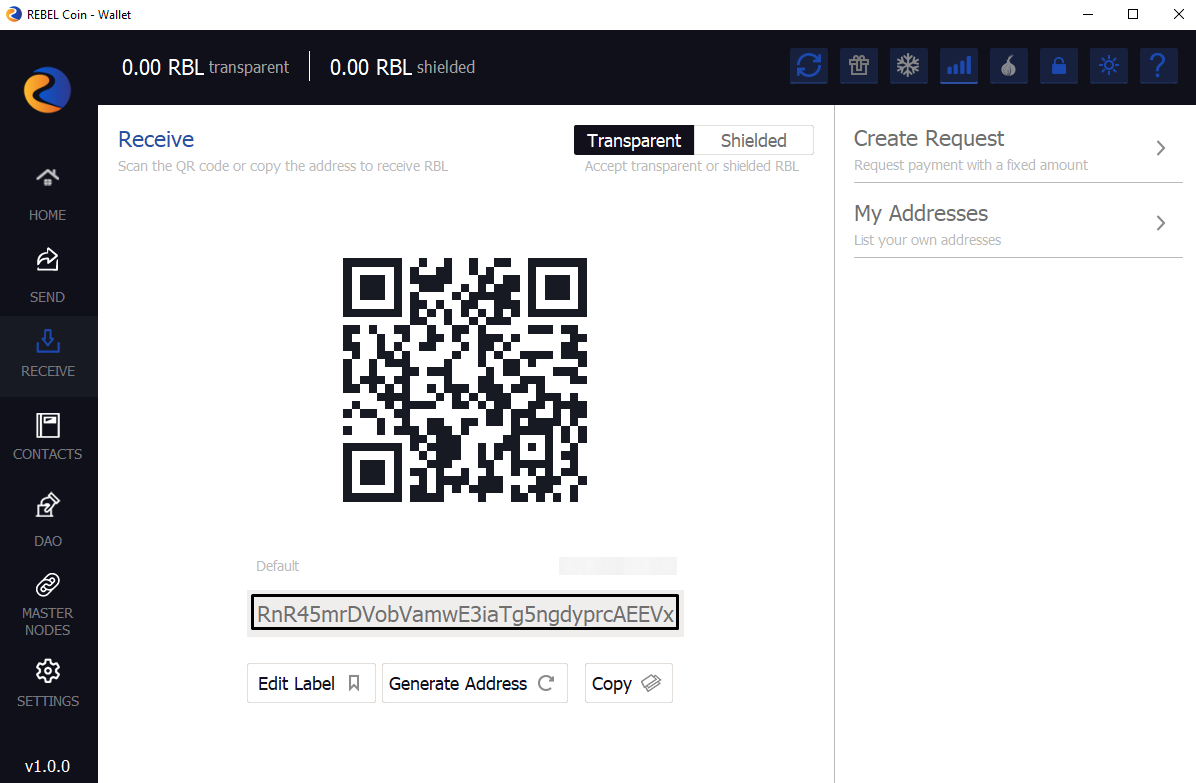Click the REBEL Coin logo in sidebar
Viewport: 1196px width, 783px height.
coord(47,90)
